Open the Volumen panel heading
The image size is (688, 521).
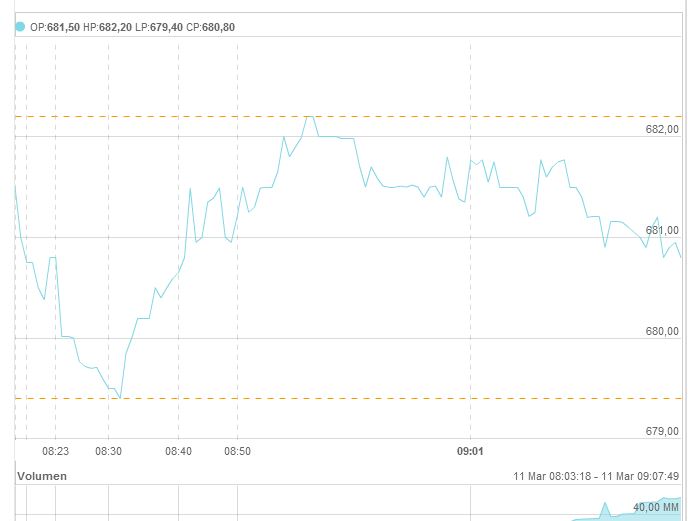point(42,476)
